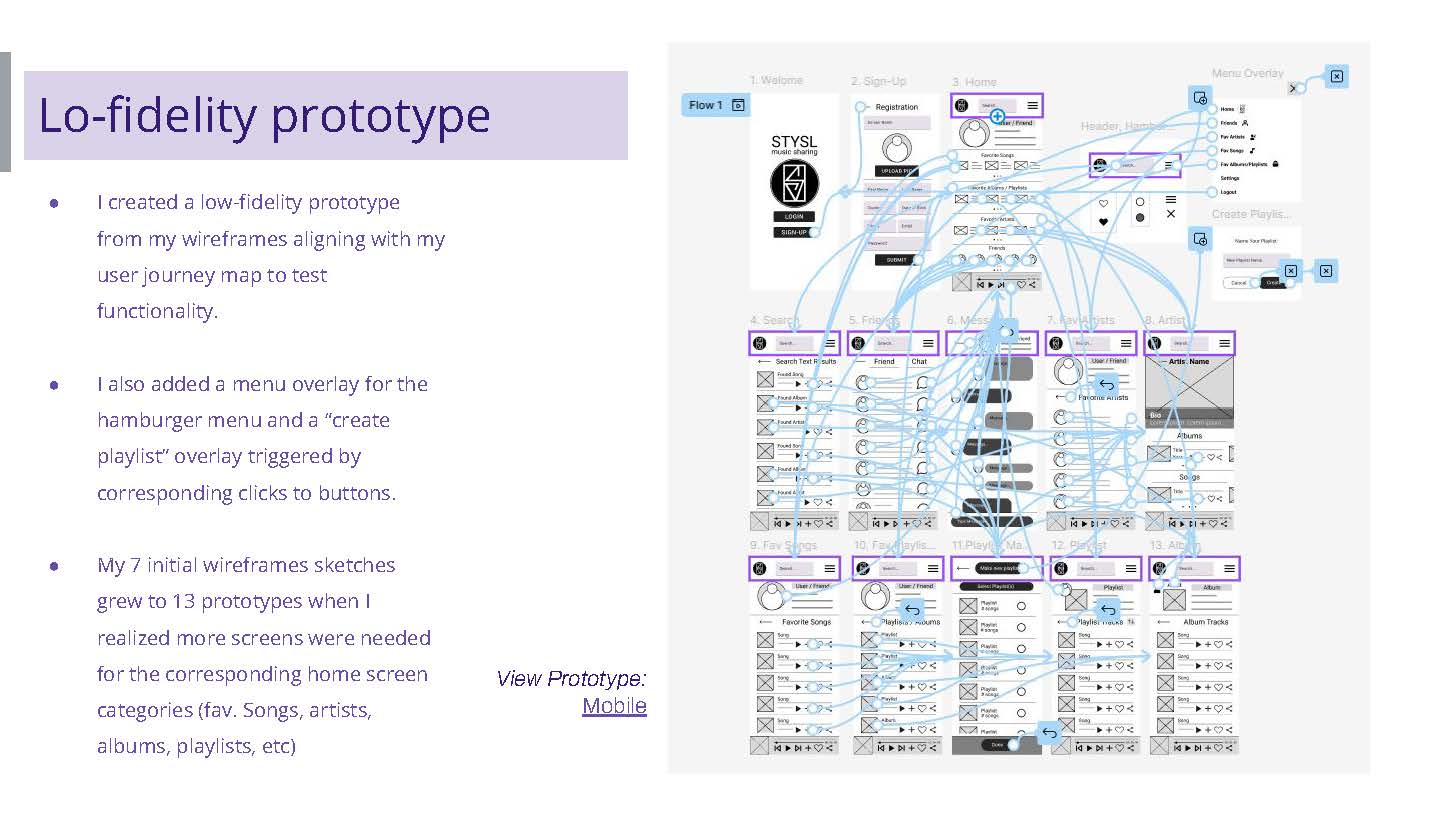Select first playlist radio on Playlist Manager
The height and width of the screenshot is (816, 1450).
tap(1021, 606)
